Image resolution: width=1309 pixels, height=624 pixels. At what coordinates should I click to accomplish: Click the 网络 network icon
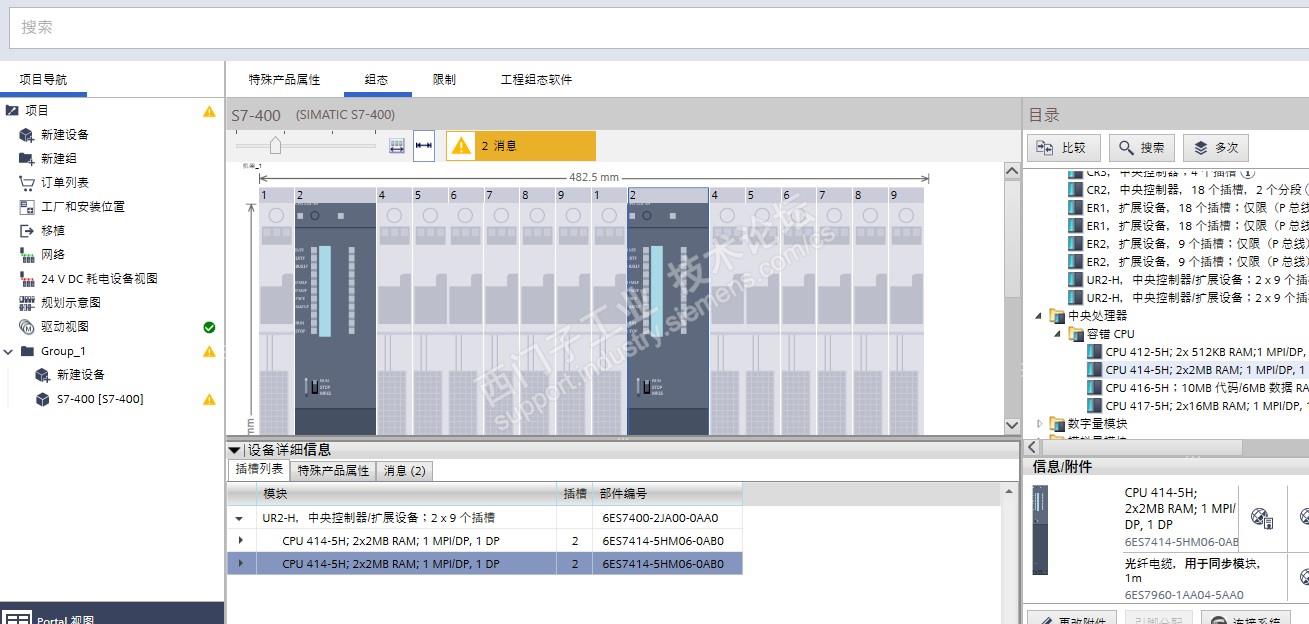[x=27, y=255]
